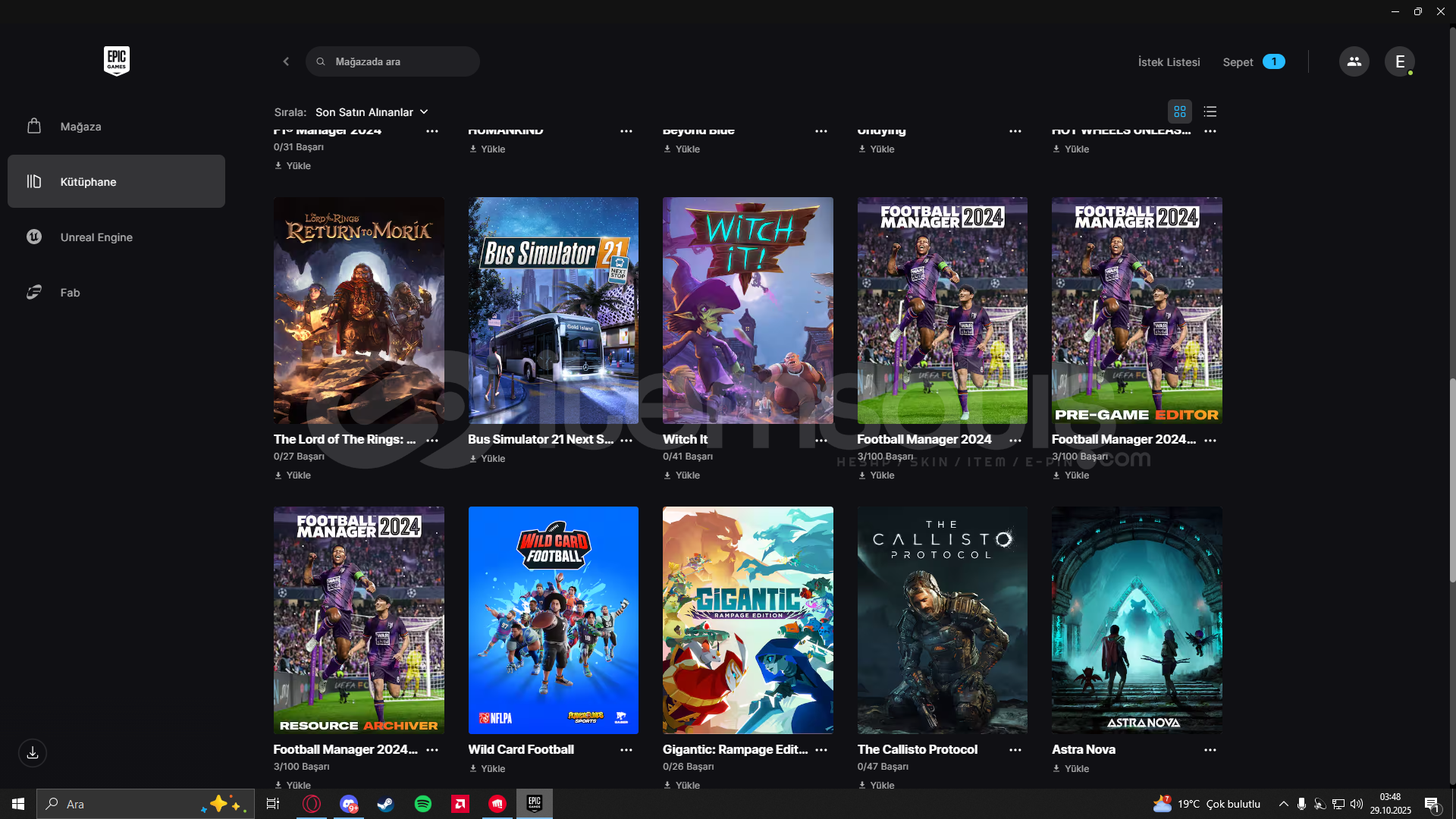
Task: Open options menu for The Callisto Protocol
Action: tap(1015, 749)
